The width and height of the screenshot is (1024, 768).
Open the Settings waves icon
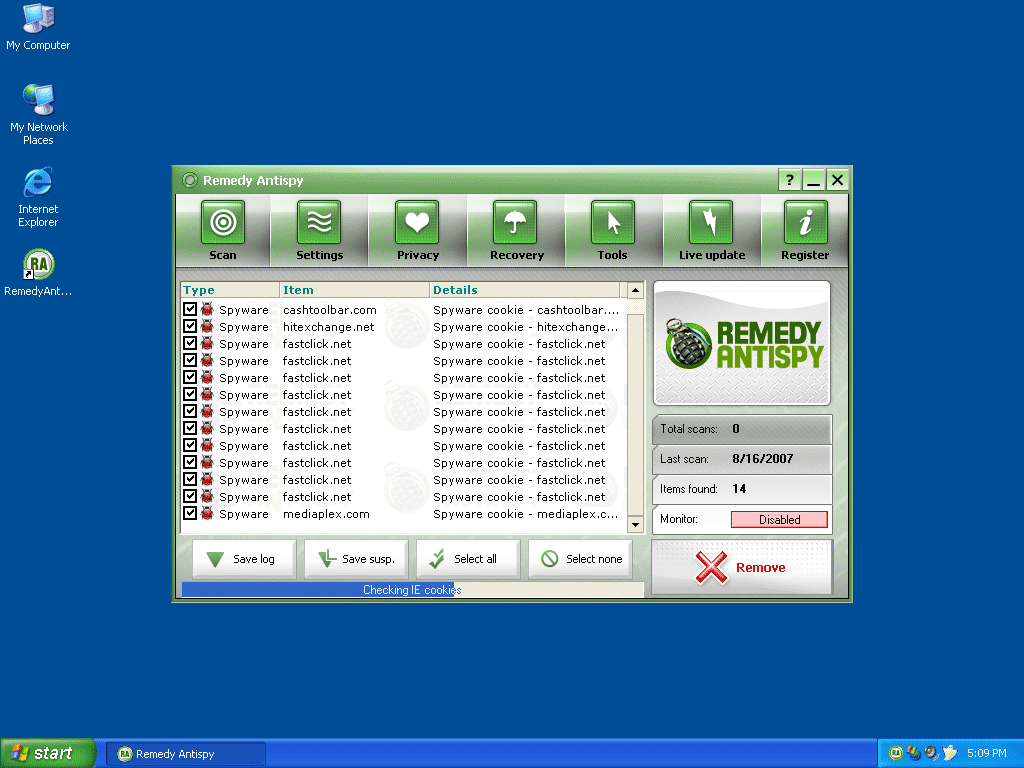pyautogui.click(x=319, y=222)
